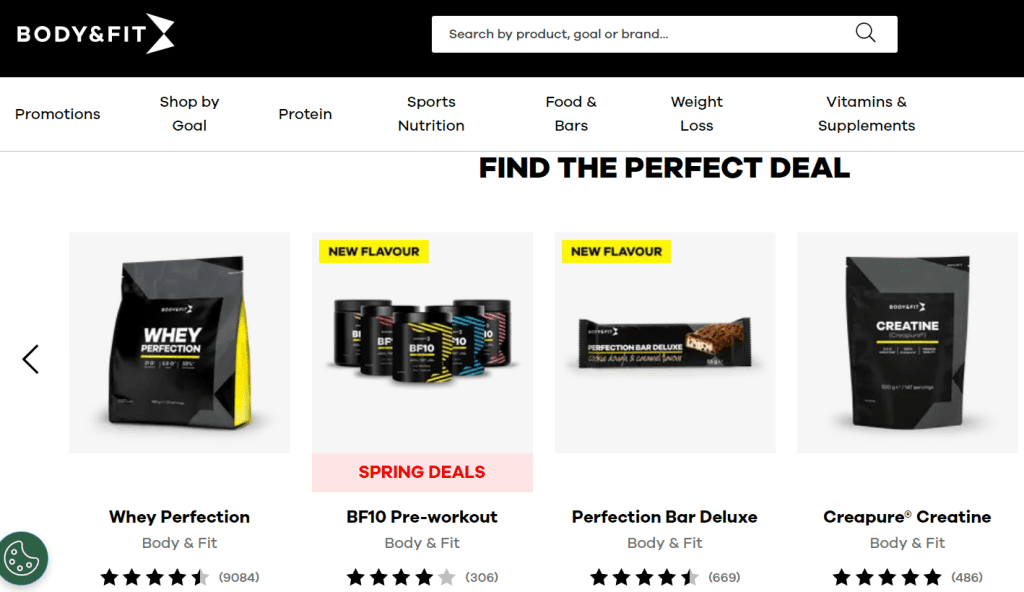Click NEW FLAVOUR badge on BF10 Pre-workout

[x=374, y=252]
